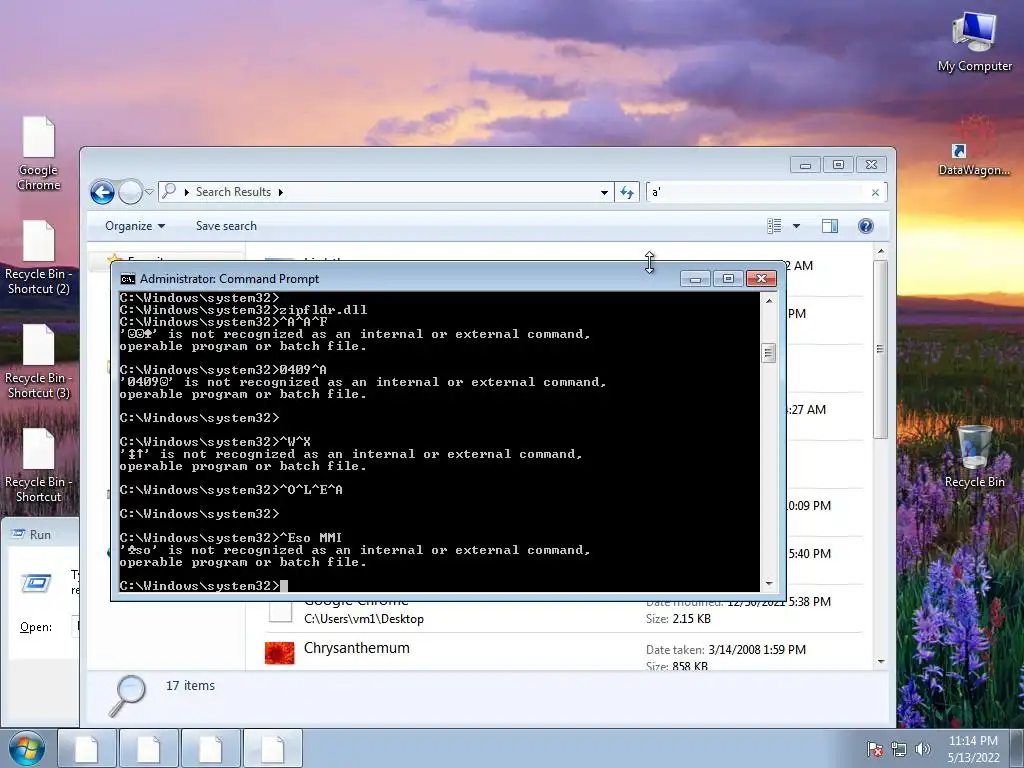The image size is (1024, 768).
Task: Click the Command Prompt scrollbar down arrow
Action: [769, 584]
